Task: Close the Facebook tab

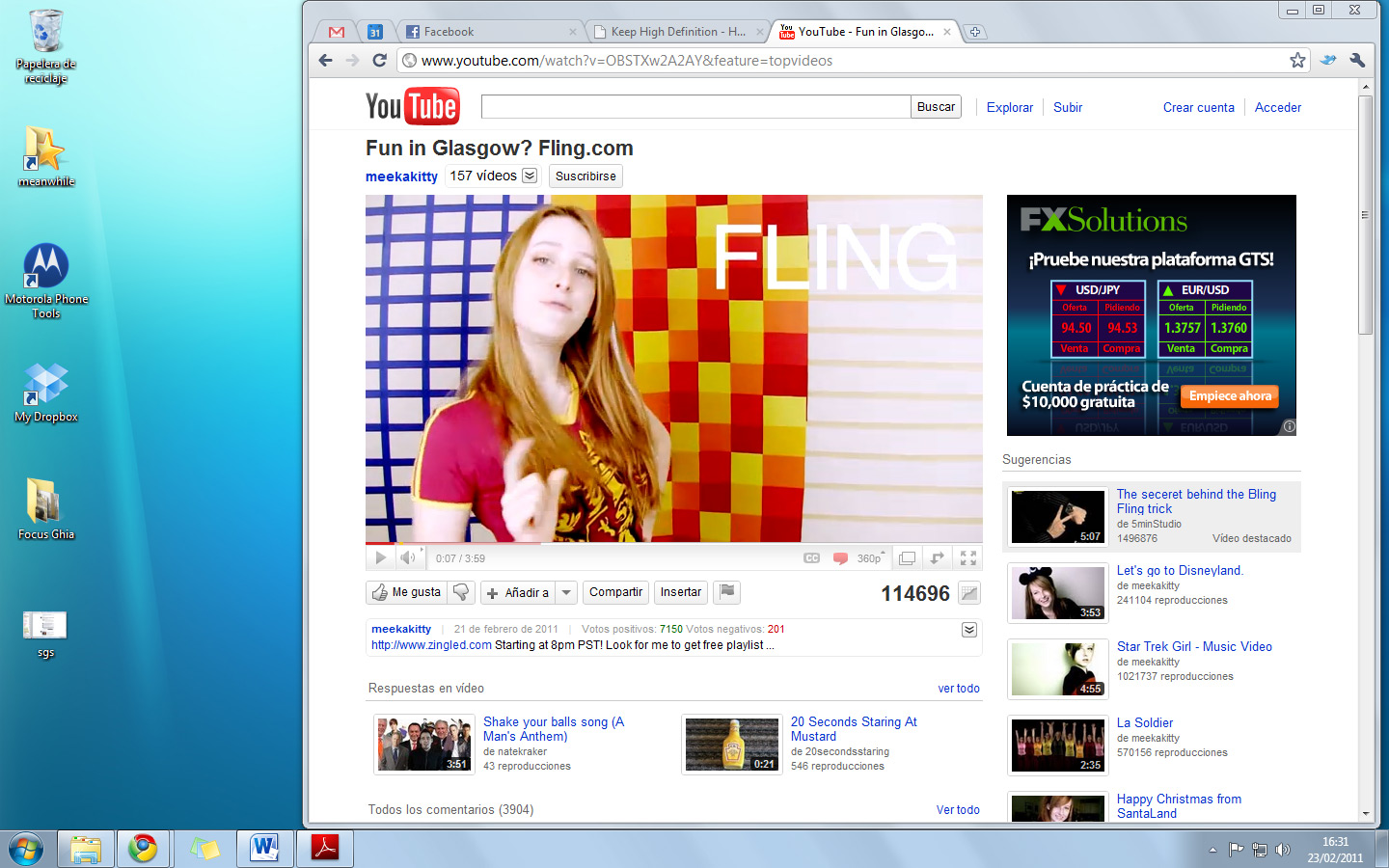Action: pyautogui.click(x=573, y=32)
